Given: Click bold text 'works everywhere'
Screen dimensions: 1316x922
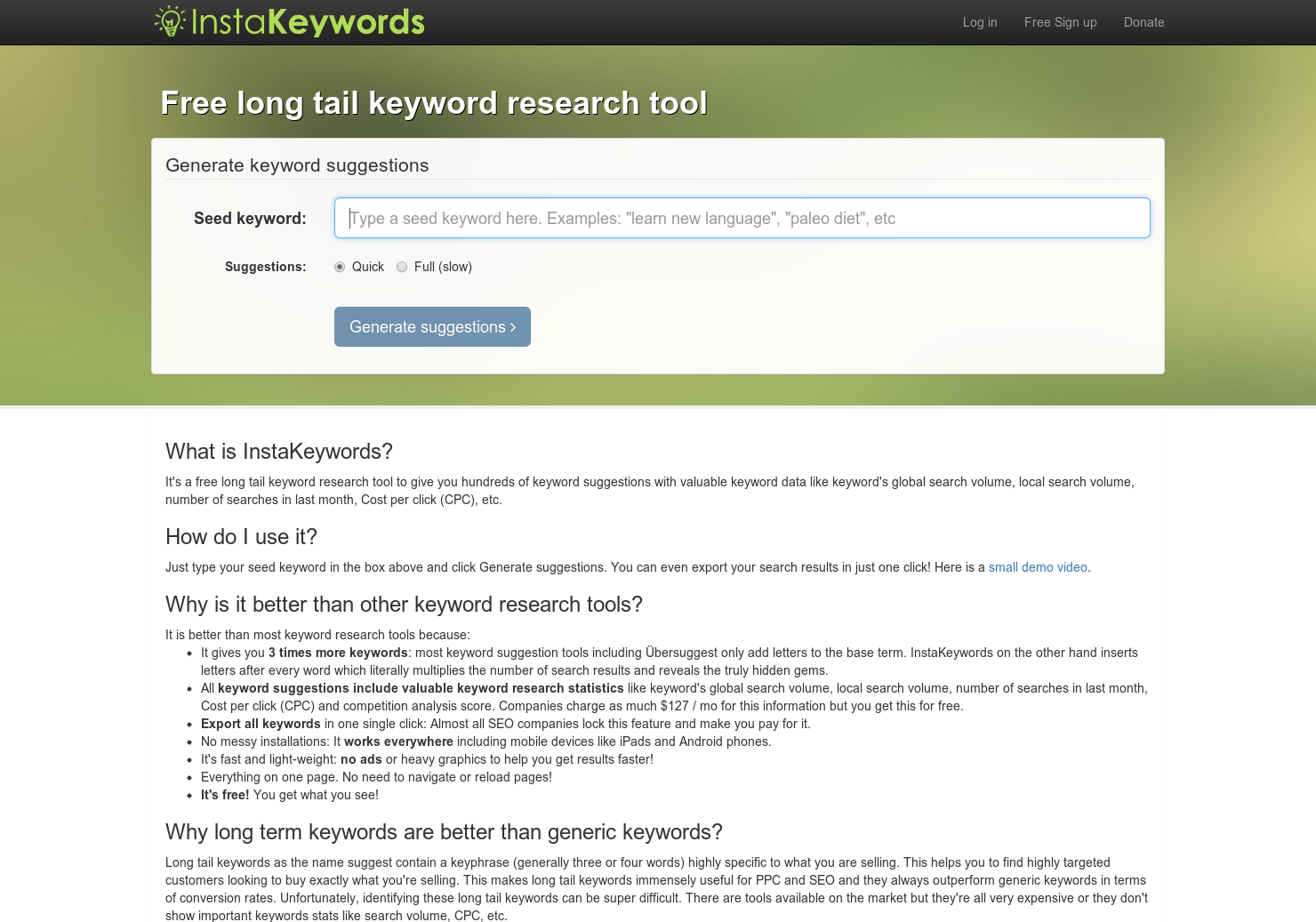Looking at the screenshot, I should [398, 742].
